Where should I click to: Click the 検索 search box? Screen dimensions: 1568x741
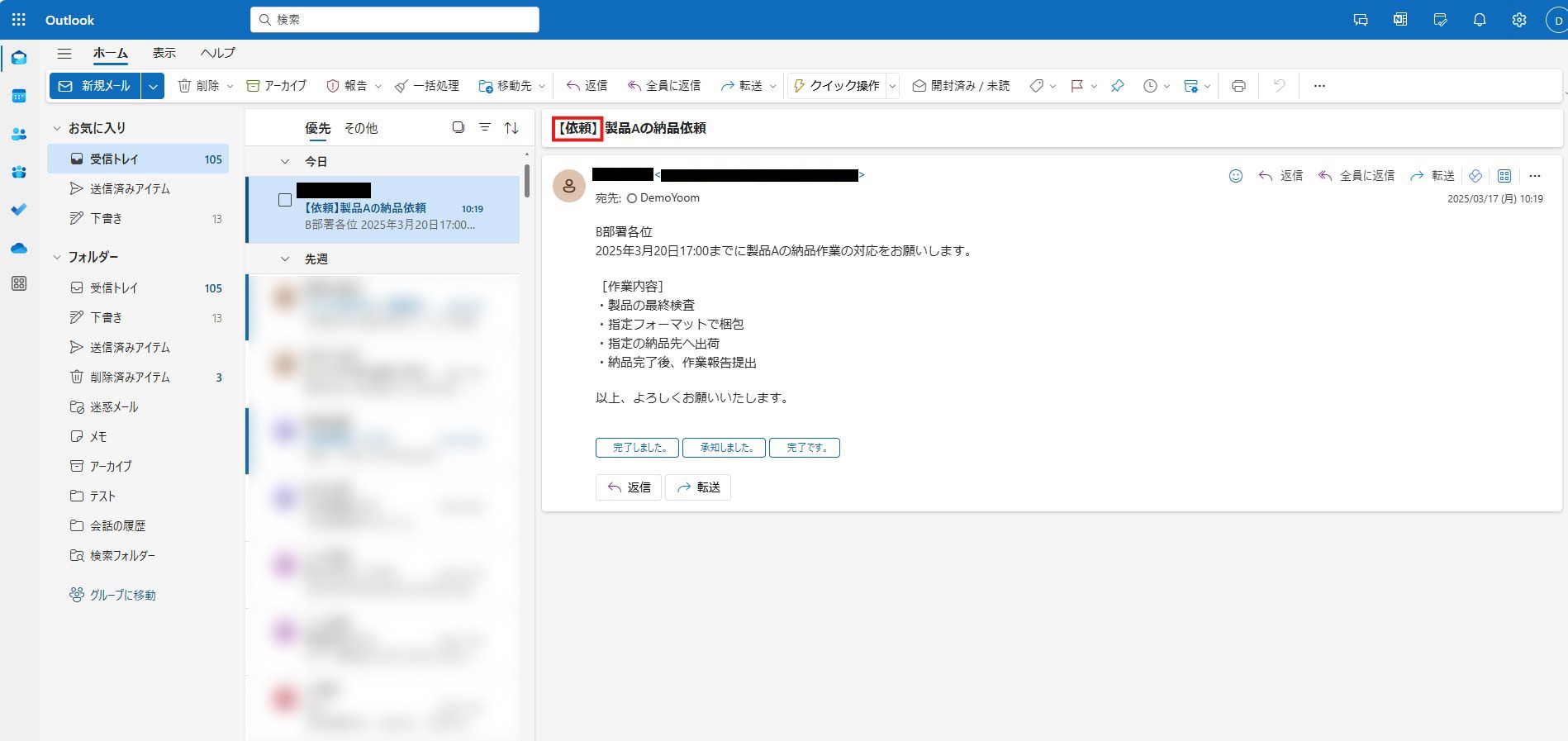tap(395, 20)
